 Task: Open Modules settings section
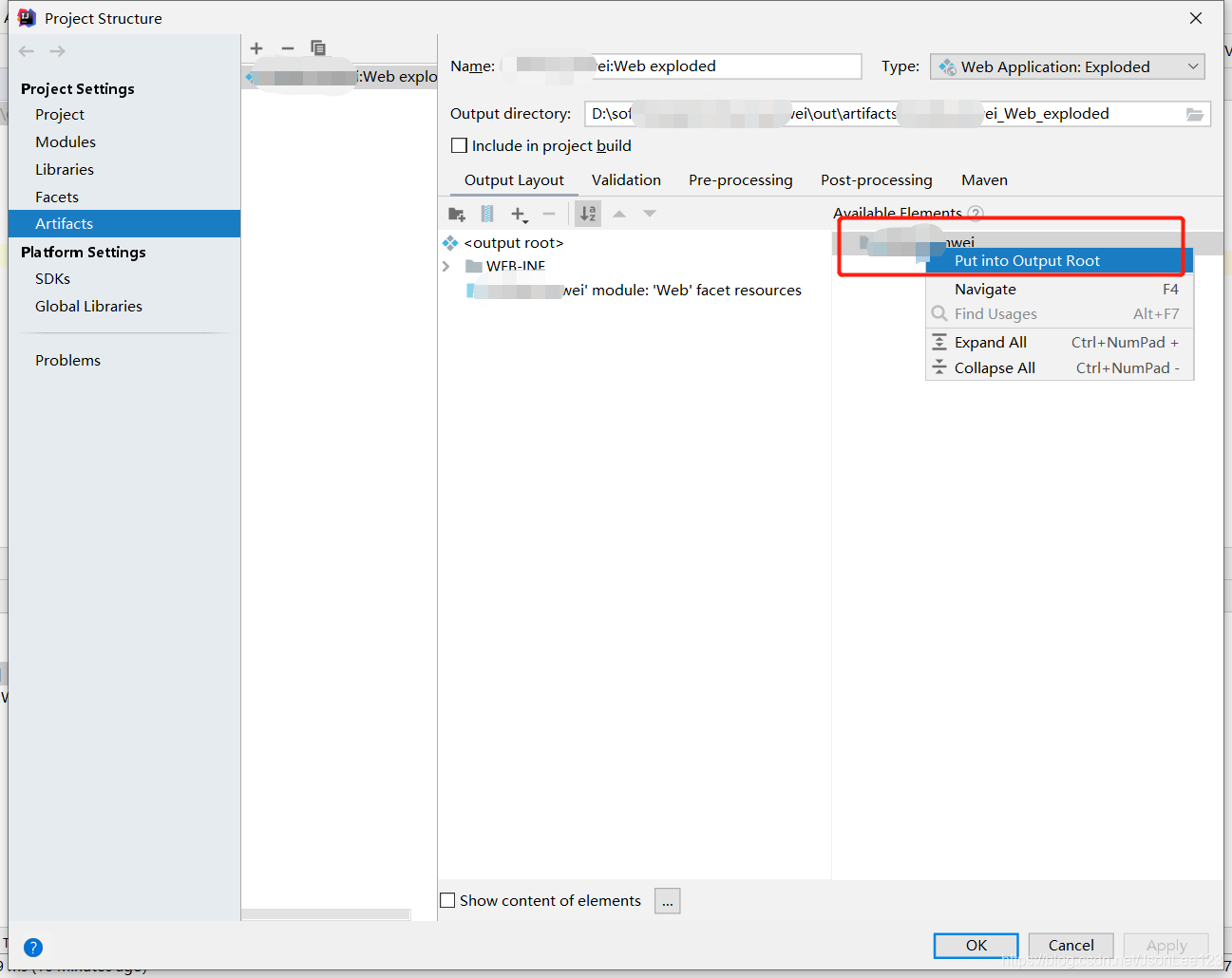pos(66,142)
